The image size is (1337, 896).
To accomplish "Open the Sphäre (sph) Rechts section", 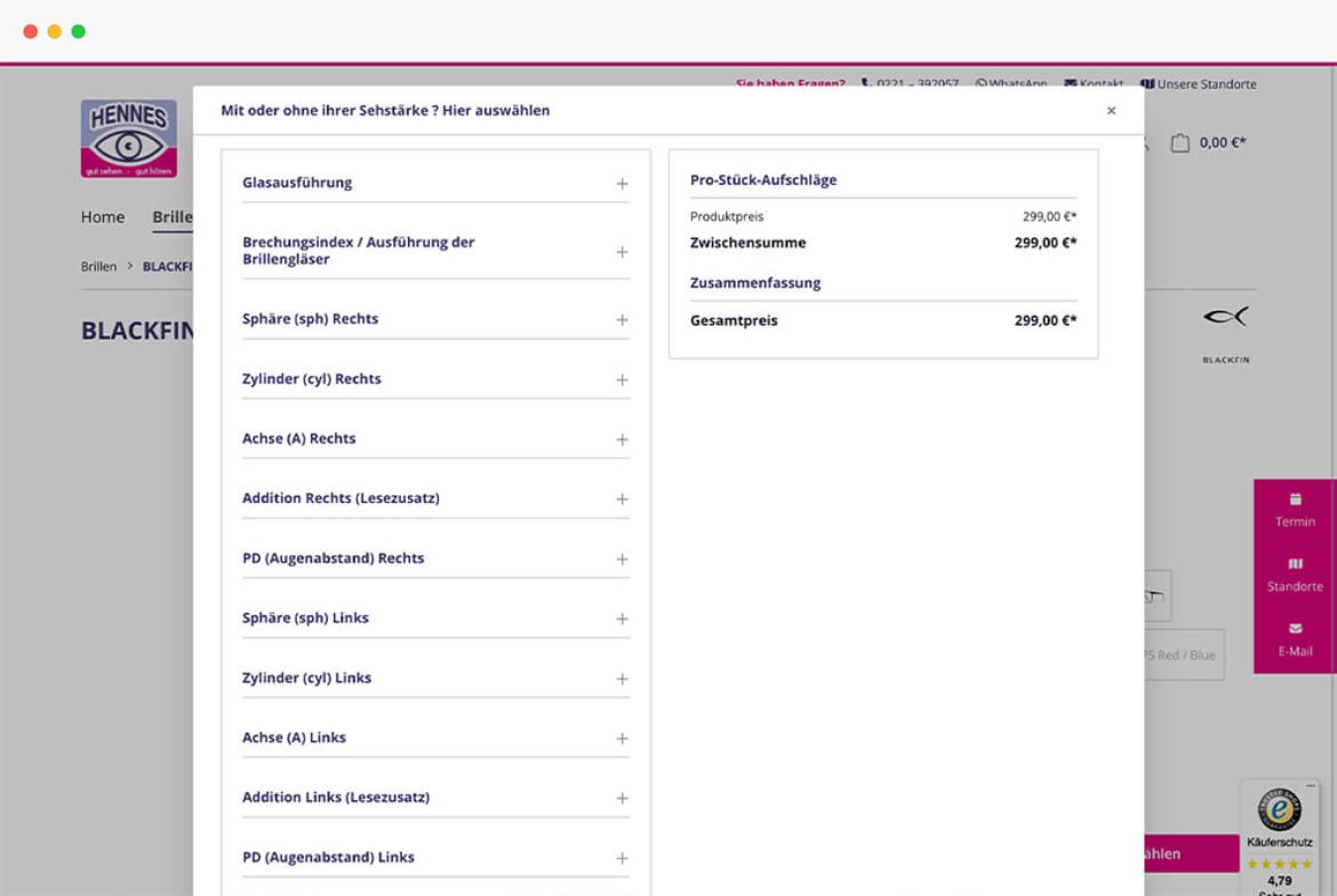I will 622,320.
